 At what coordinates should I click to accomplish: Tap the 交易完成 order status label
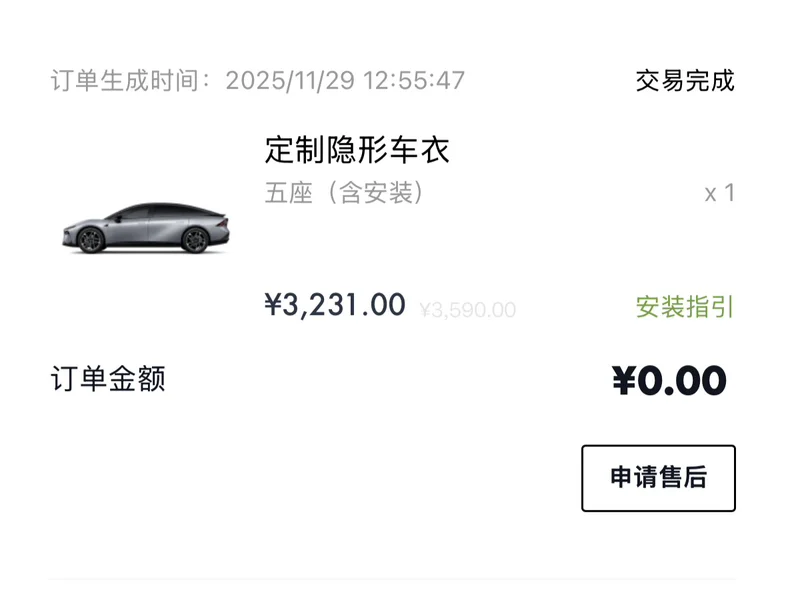(685, 81)
